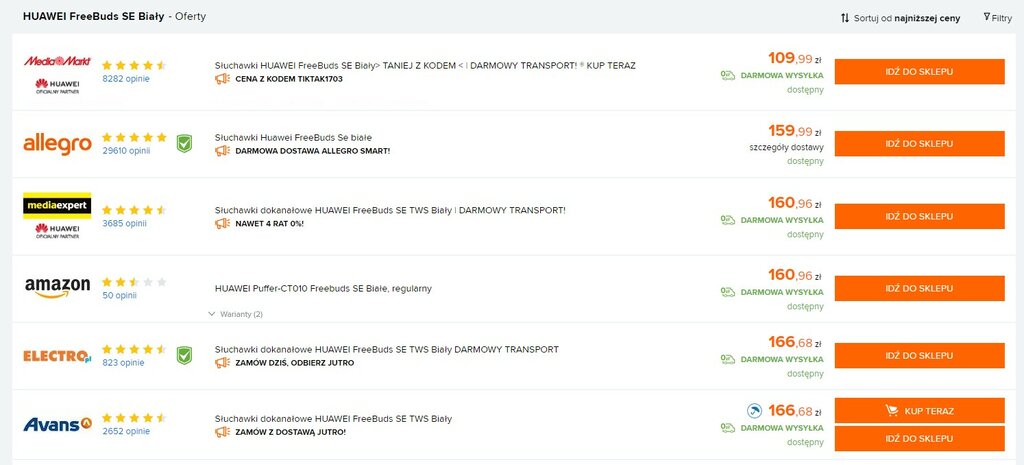The height and width of the screenshot is (465, 1024).
Task: Open sort by lowest price dropdown
Action: (x=900, y=18)
